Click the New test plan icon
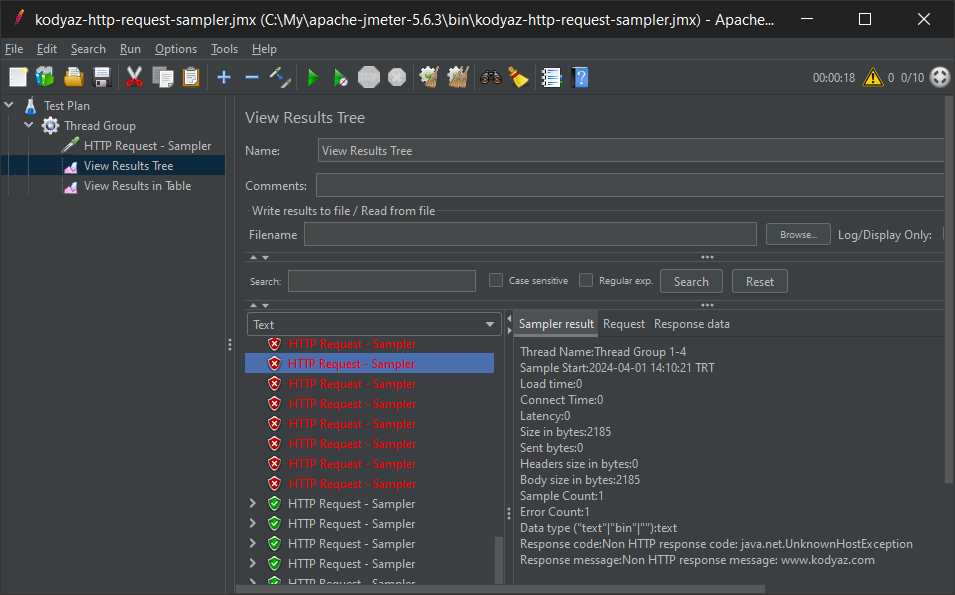 click(18, 77)
